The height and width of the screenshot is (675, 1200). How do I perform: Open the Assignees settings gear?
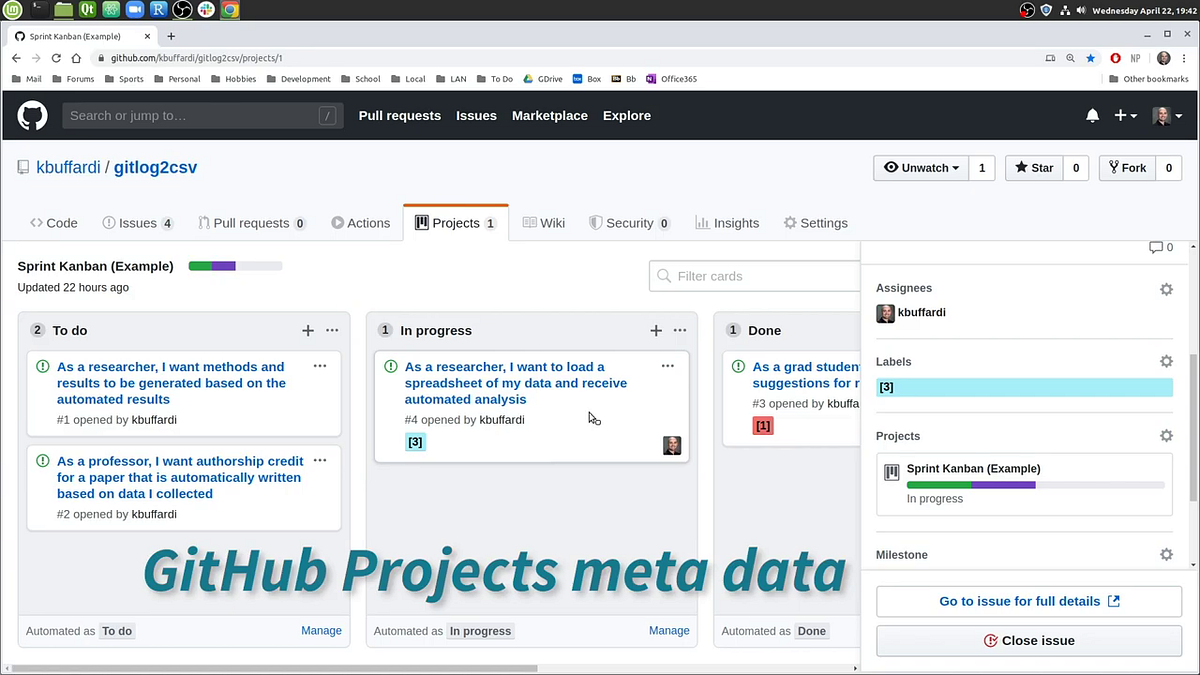click(x=1166, y=289)
